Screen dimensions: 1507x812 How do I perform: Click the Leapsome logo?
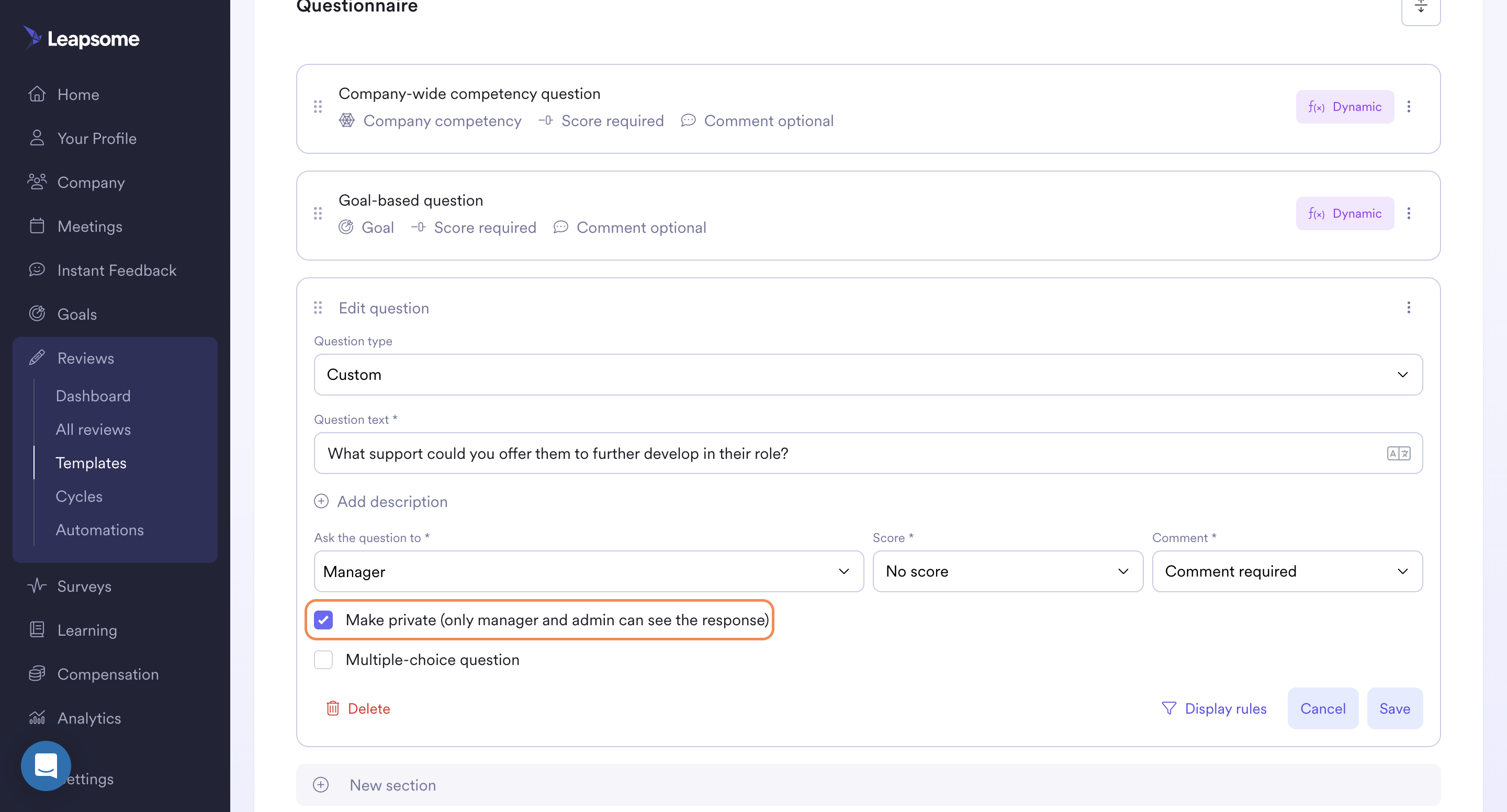81,38
